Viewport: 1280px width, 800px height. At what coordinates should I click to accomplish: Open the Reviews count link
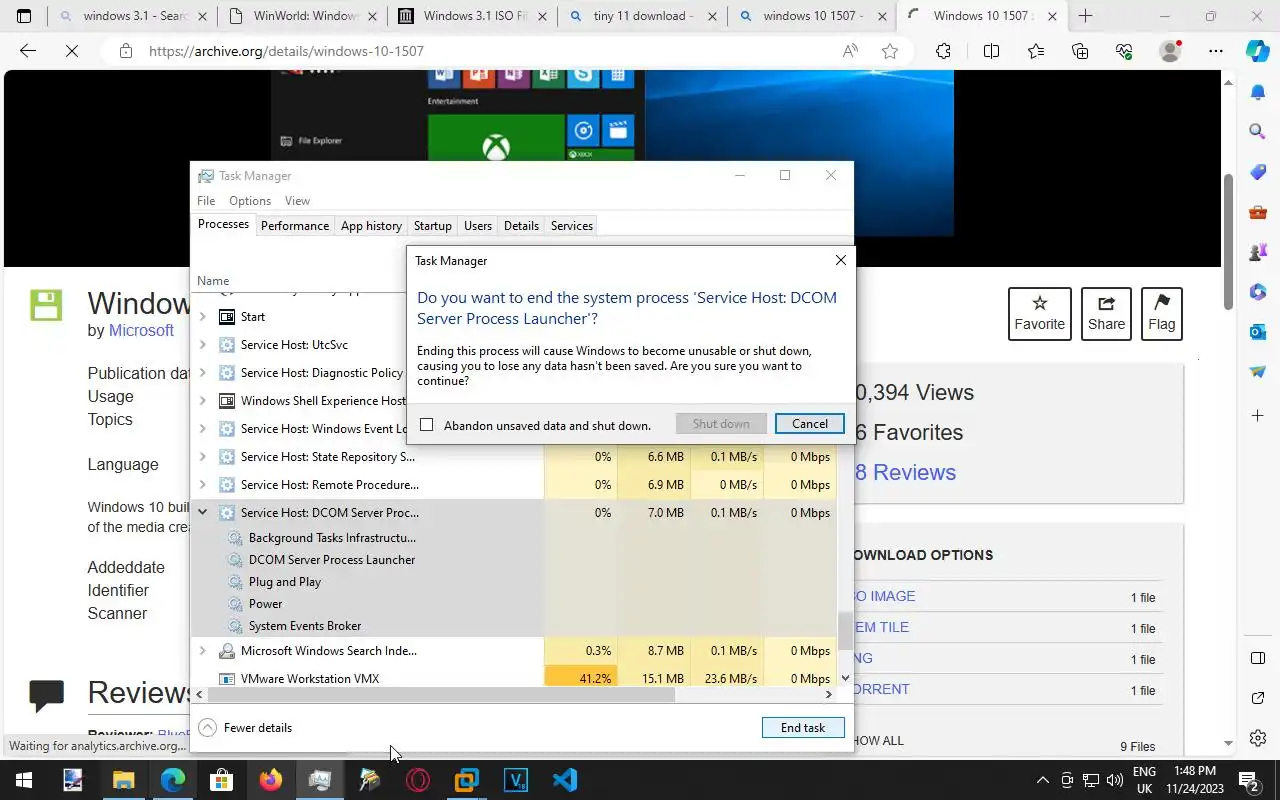click(x=905, y=472)
